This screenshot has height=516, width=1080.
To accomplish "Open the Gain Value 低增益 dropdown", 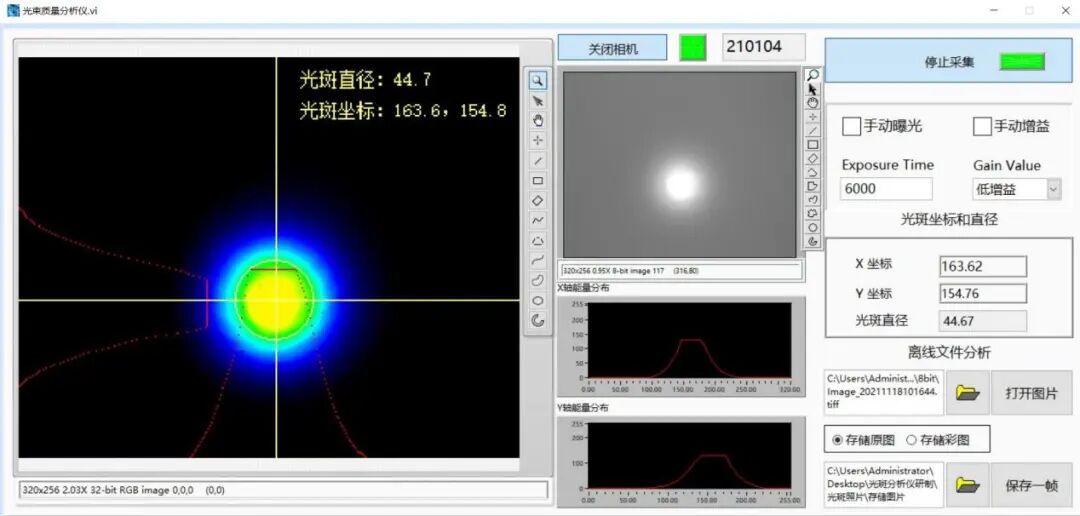I will (x=1054, y=189).
